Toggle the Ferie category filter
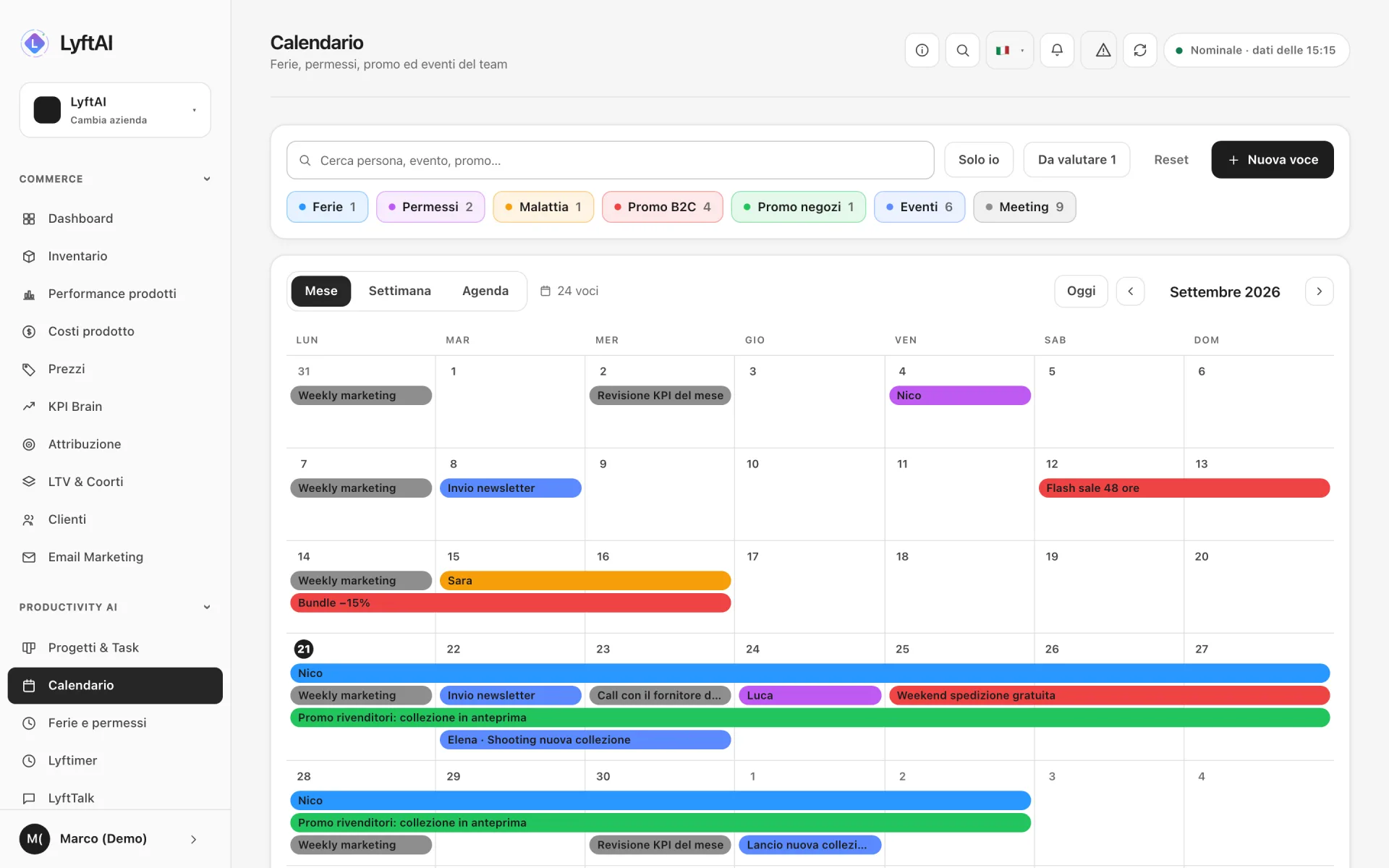This screenshot has width=1389, height=868. coord(327,207)
